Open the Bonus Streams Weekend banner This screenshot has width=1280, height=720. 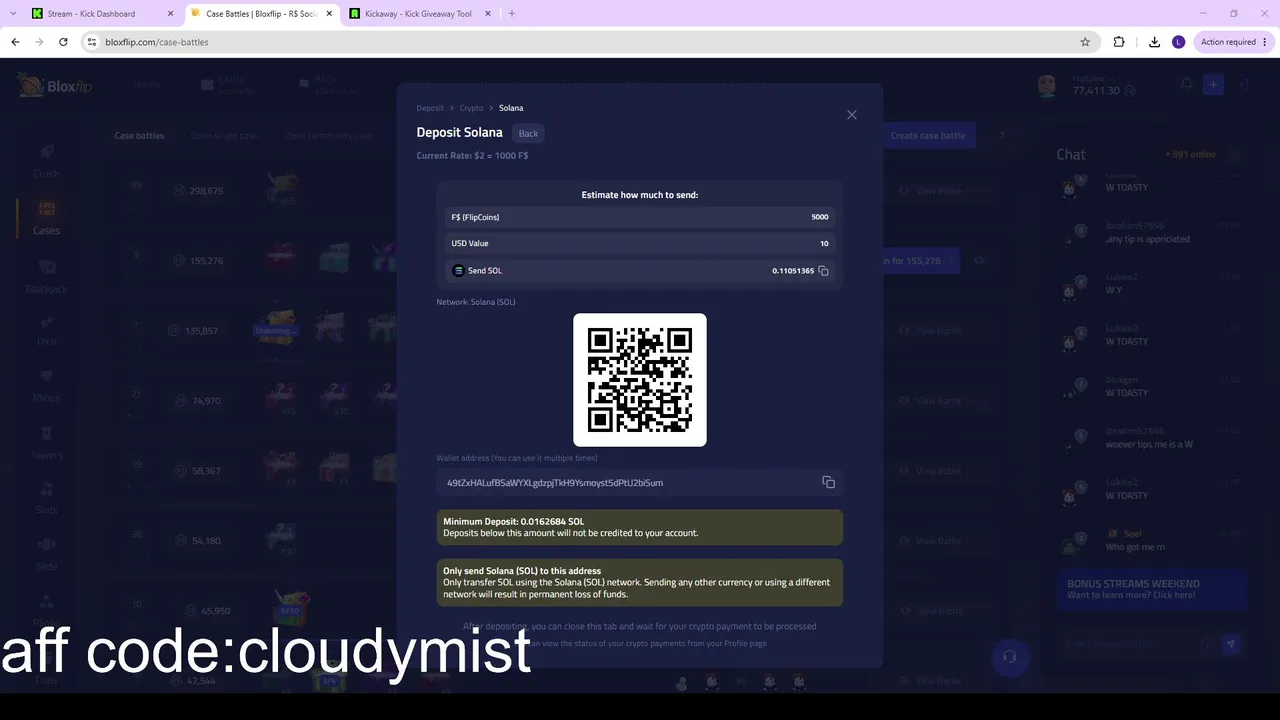click(1151, 589)
